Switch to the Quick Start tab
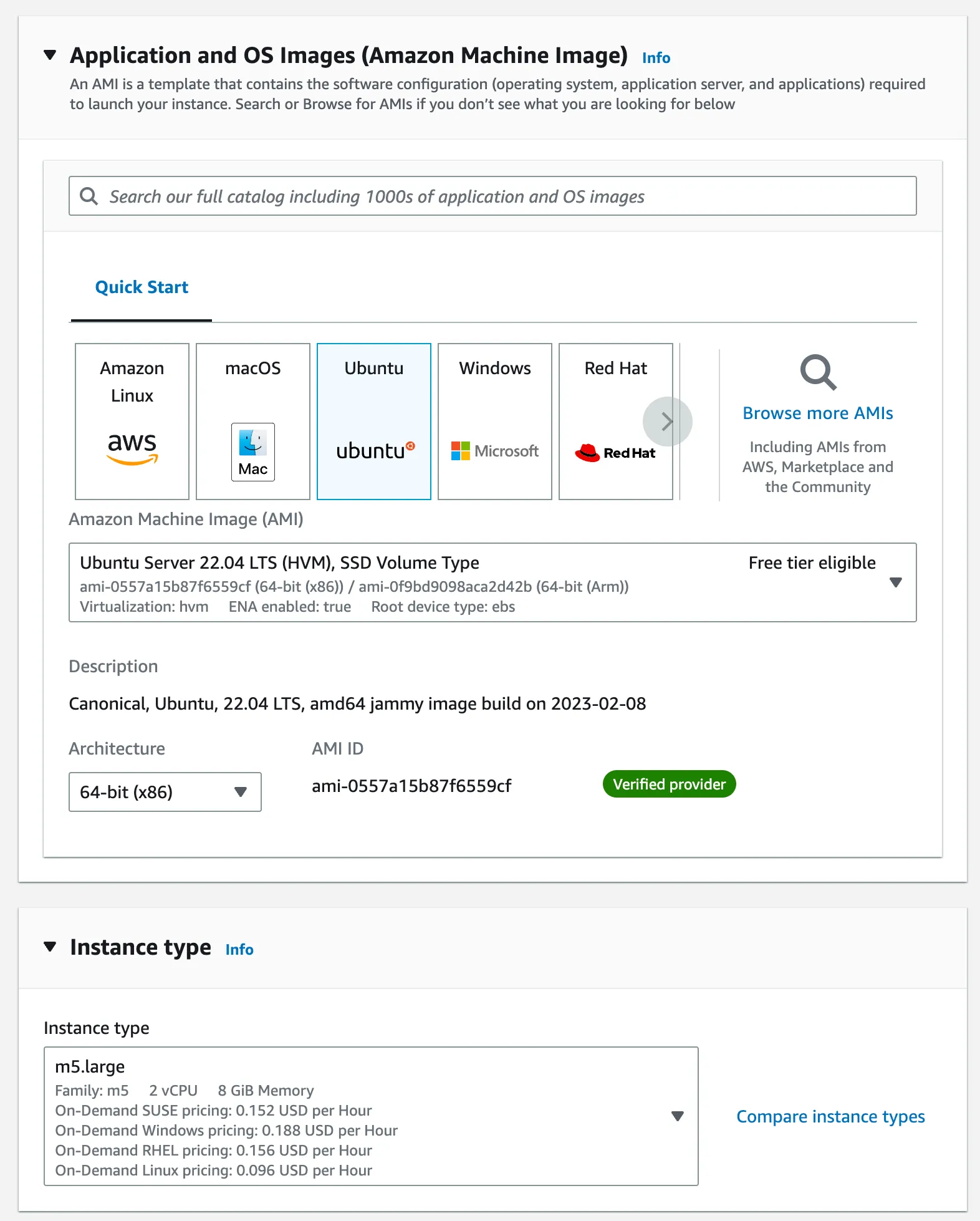The width and height of the screenshot is (980, 1221). (x=142, y=287)
